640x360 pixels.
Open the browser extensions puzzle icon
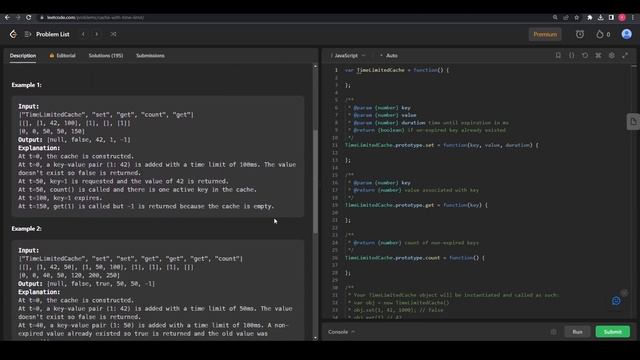[590, 18]
